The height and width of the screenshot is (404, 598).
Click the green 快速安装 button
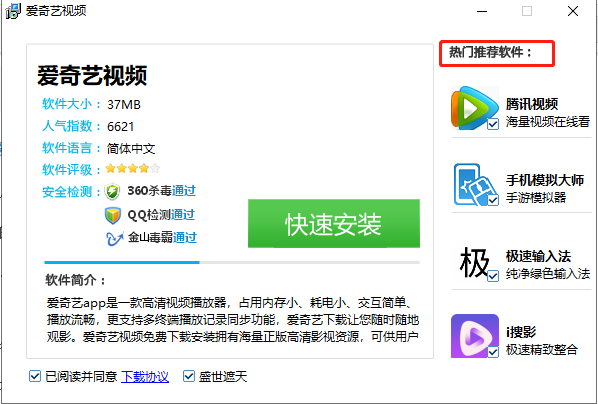(334, 223)
